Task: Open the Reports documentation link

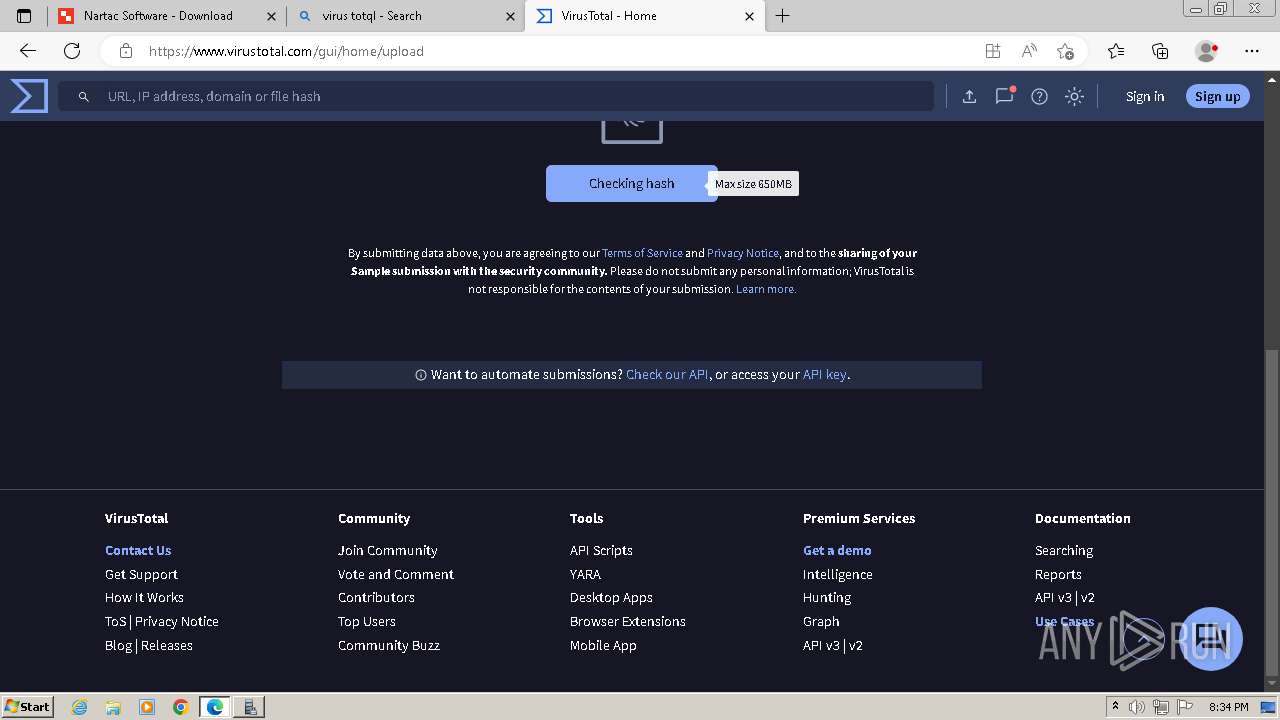Action: 1058,575
